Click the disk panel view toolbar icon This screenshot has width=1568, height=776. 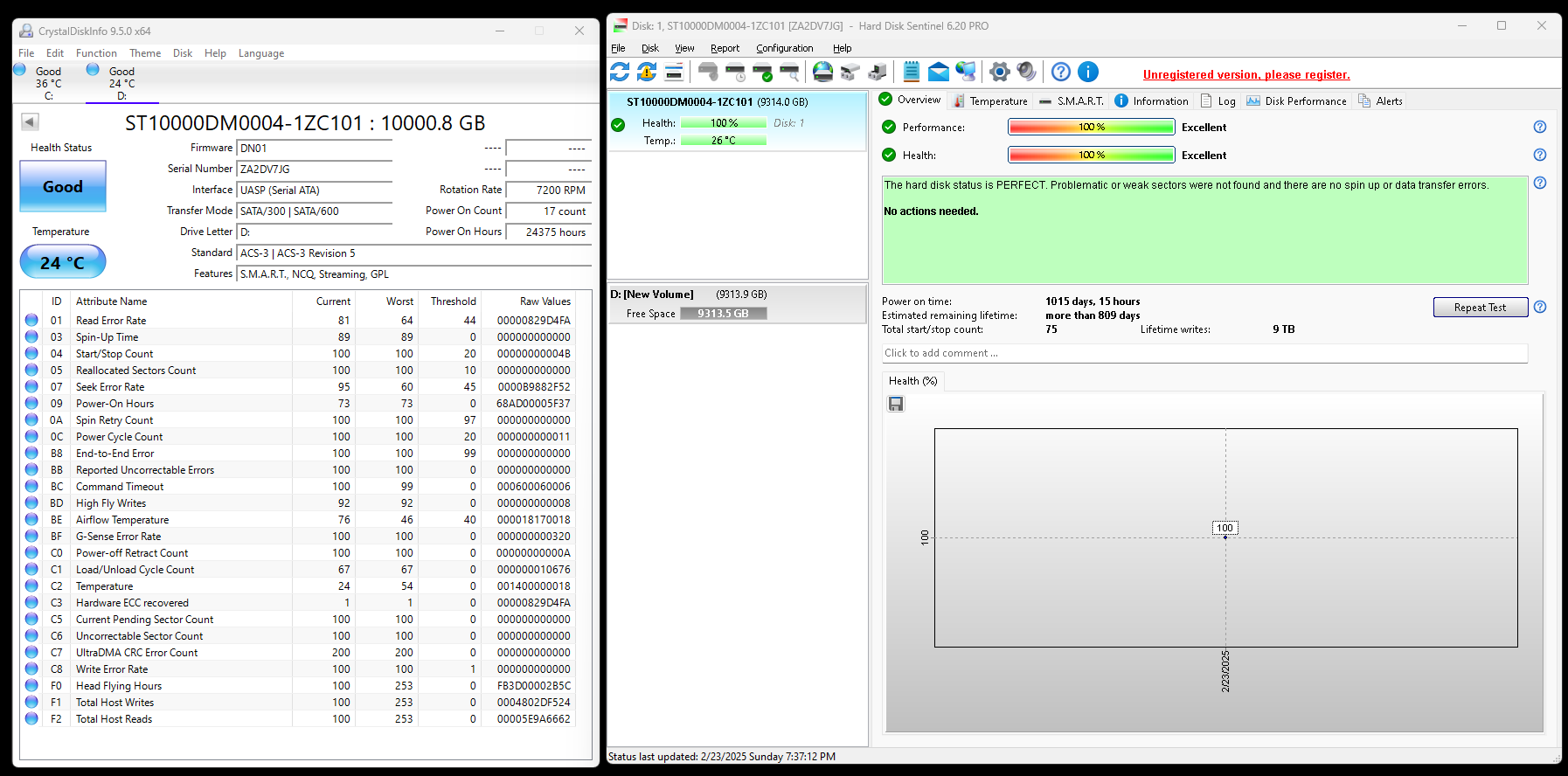pos(674,73)
